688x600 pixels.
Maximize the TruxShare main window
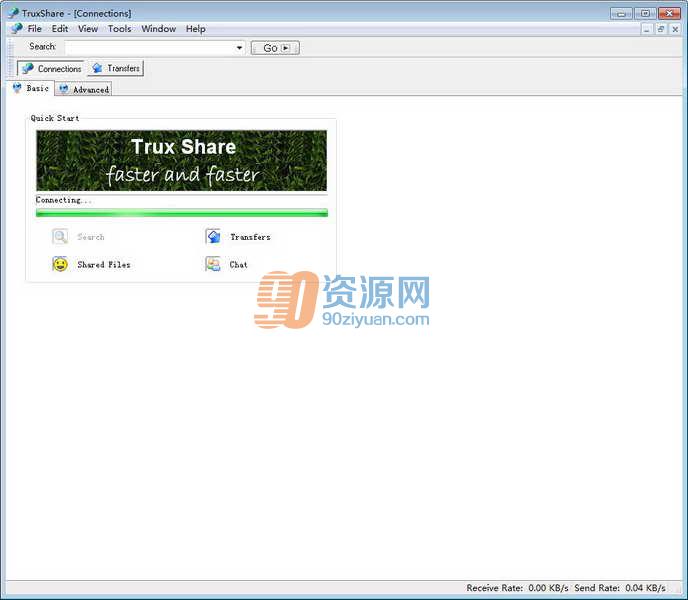645,13
